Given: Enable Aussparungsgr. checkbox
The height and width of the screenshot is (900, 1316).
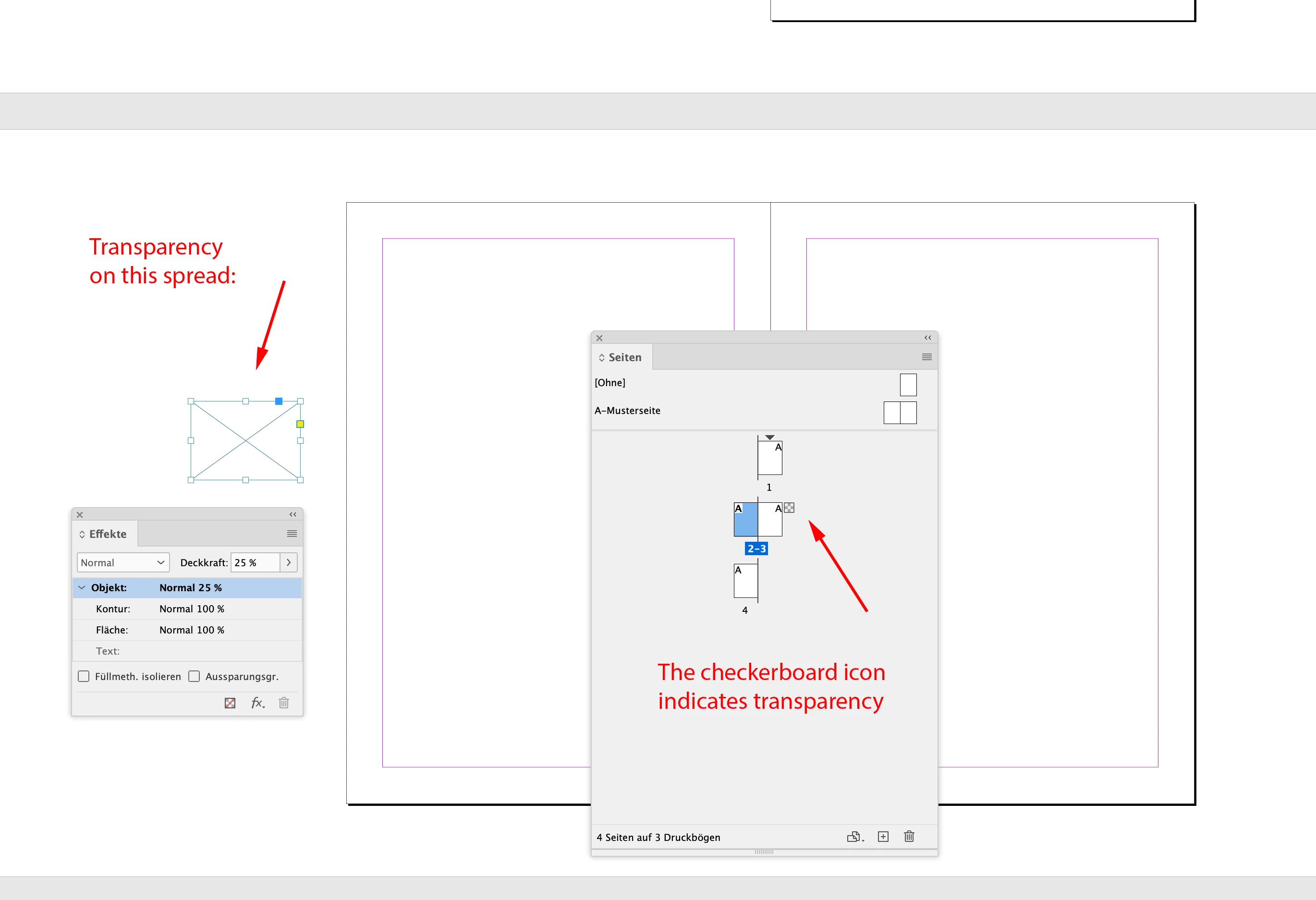Looking at the screenshot, I should click(x=194, y=676).
